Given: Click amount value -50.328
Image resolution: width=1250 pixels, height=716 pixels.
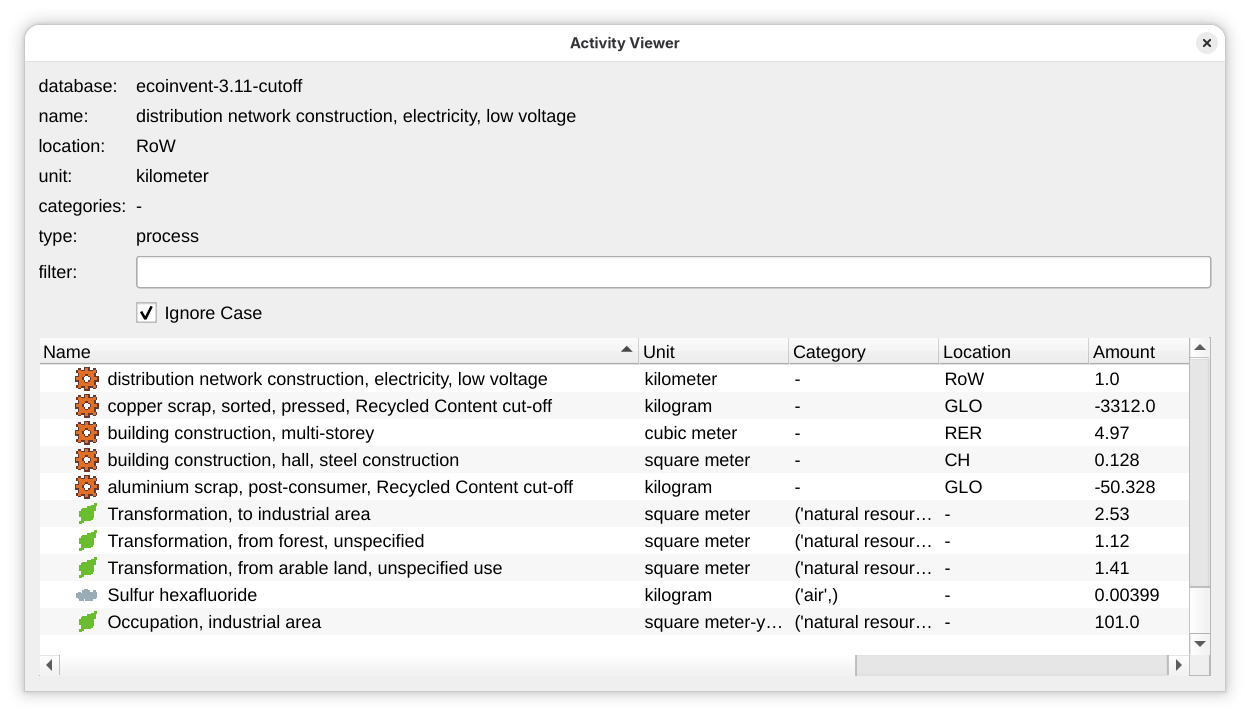Looking at the screenshot, I should [1125, 487].
